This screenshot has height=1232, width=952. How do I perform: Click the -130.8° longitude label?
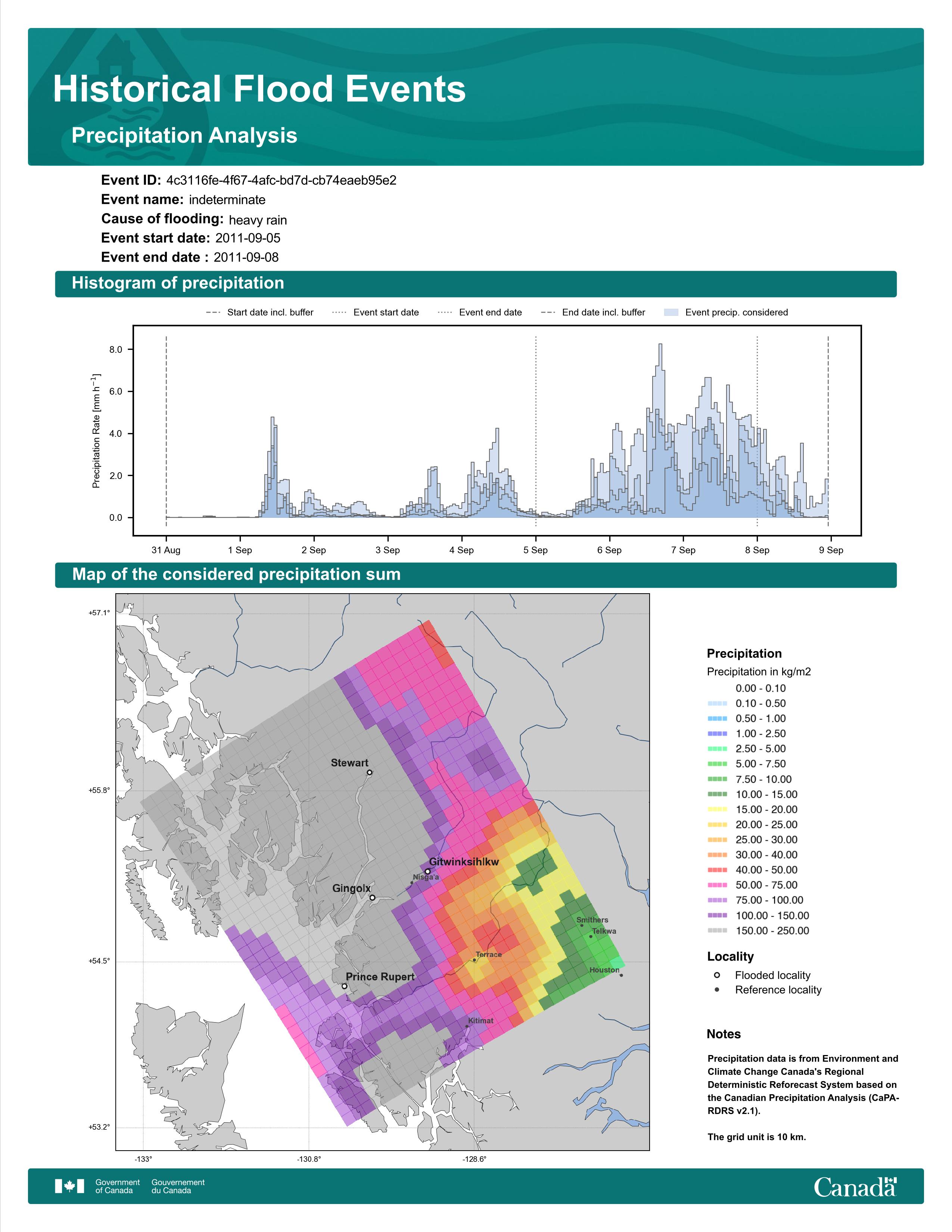(x=309, y=1159)
